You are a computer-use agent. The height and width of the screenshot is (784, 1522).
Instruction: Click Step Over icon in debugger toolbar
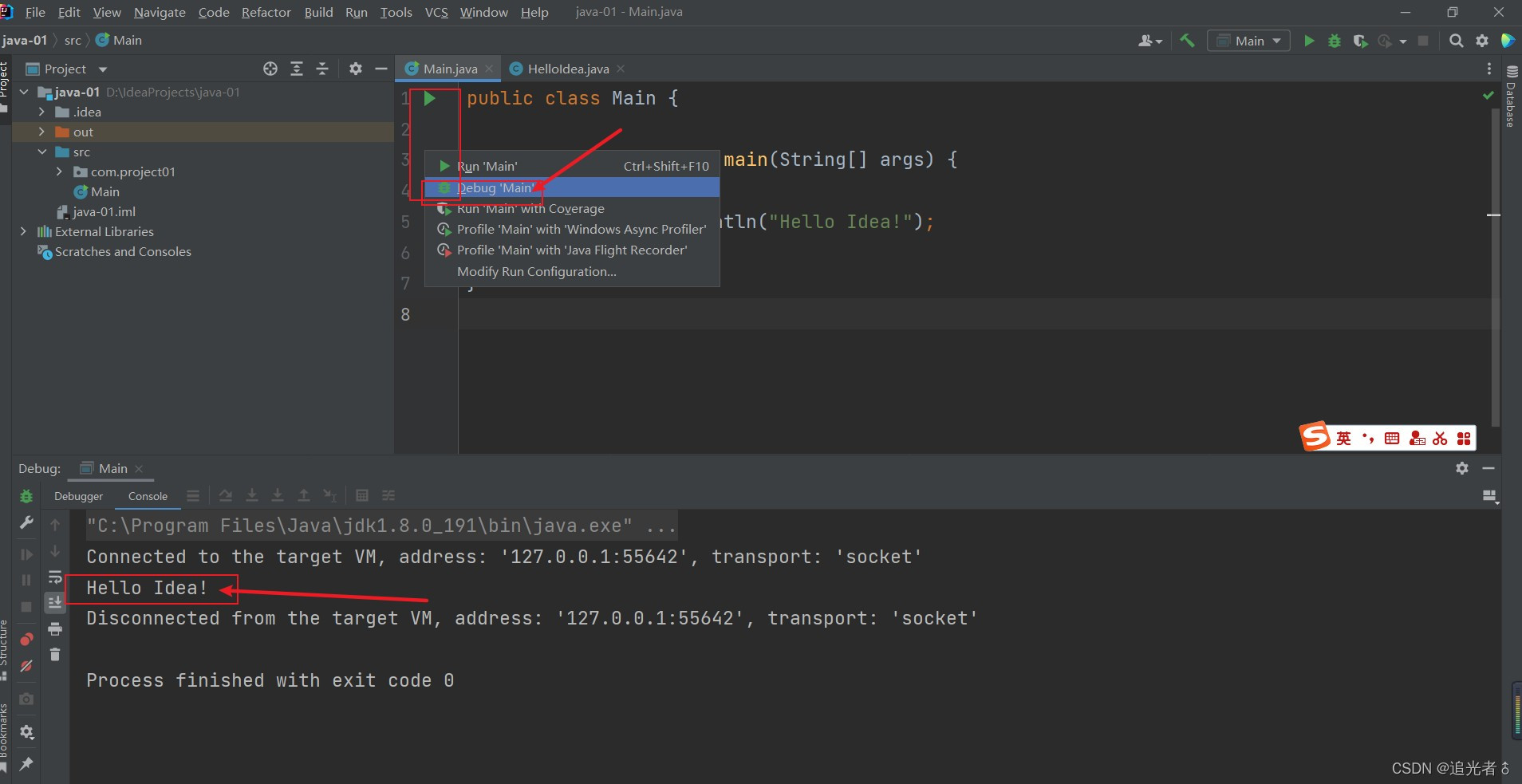coord(226,495)
